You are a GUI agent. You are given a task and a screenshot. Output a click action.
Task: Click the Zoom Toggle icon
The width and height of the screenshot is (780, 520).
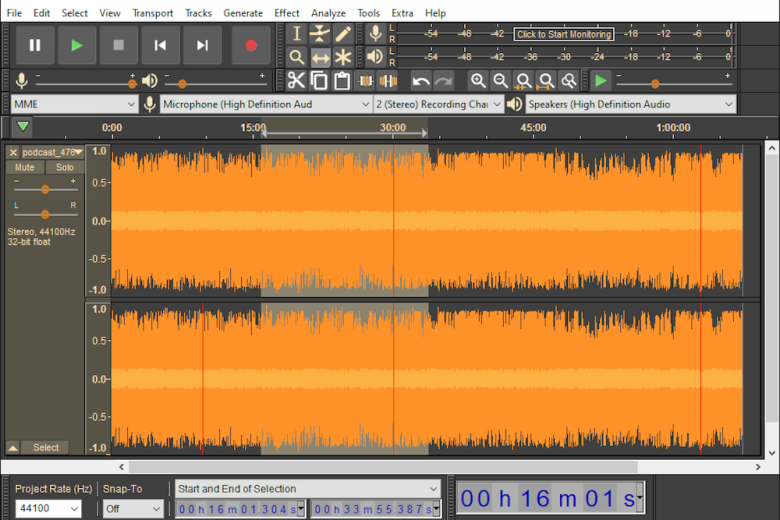tap(569, 81)
